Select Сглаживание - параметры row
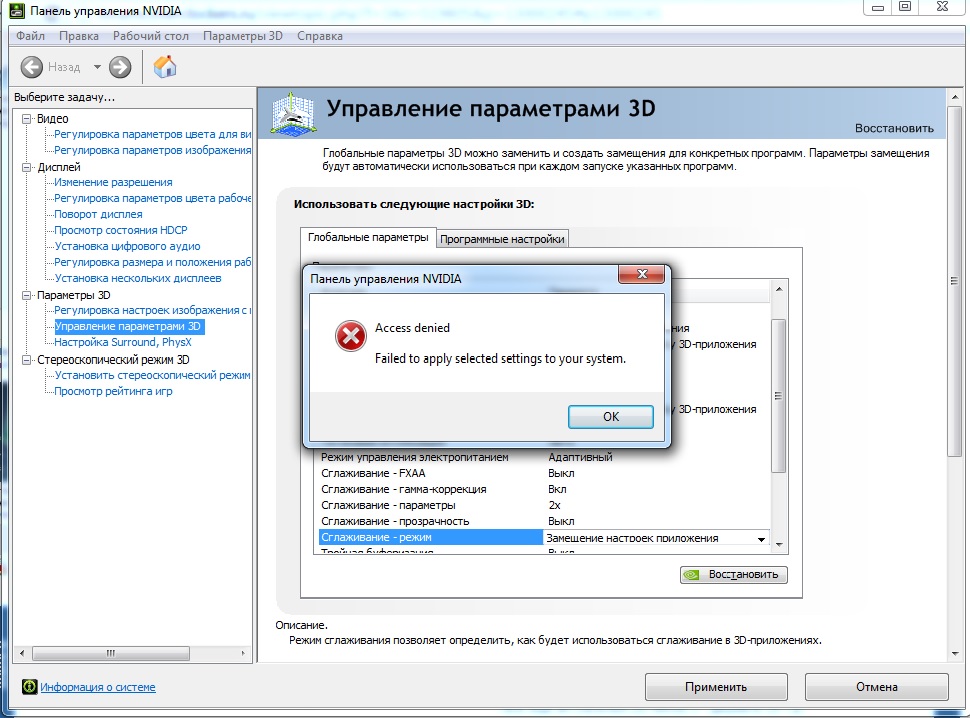970x718 pixels. pos(544,505)
